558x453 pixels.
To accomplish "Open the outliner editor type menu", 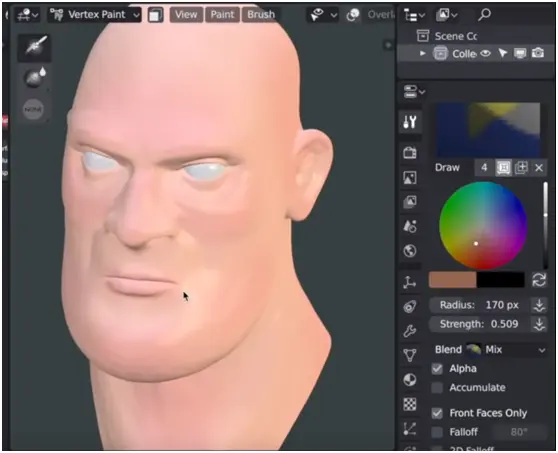I will pos(414,15).
